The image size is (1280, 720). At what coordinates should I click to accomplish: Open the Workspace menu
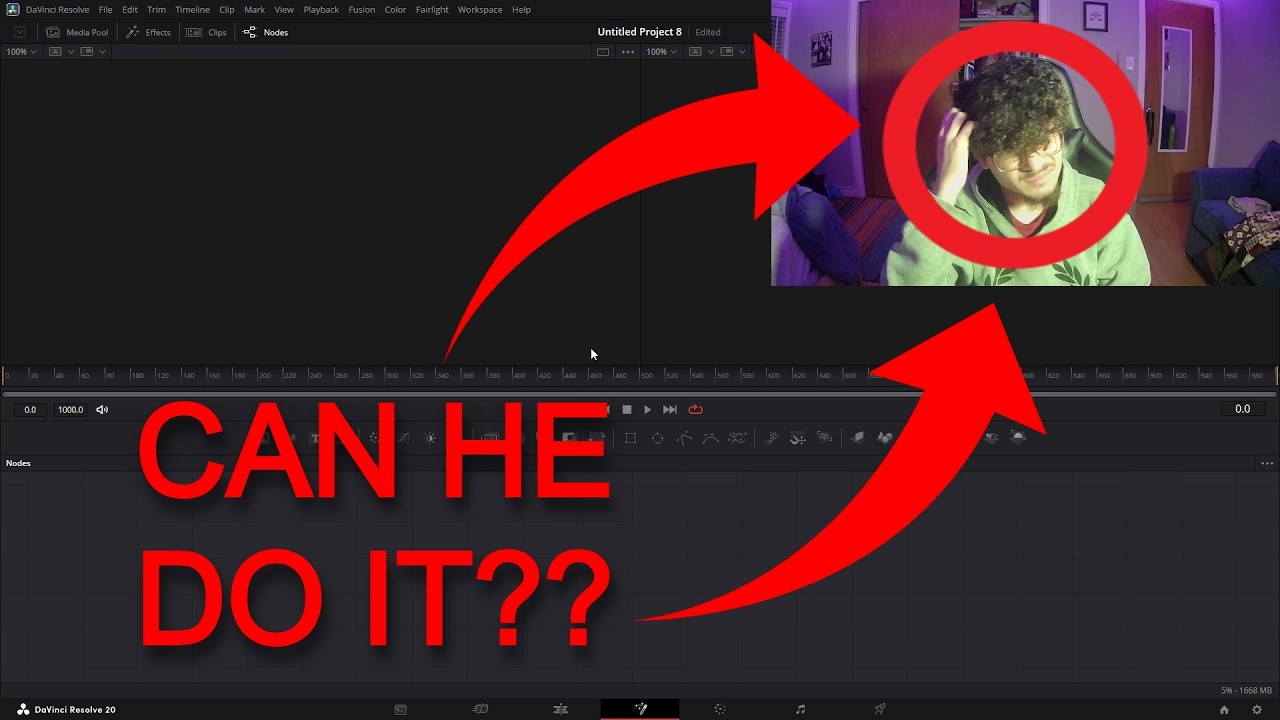tap(480, 9)
